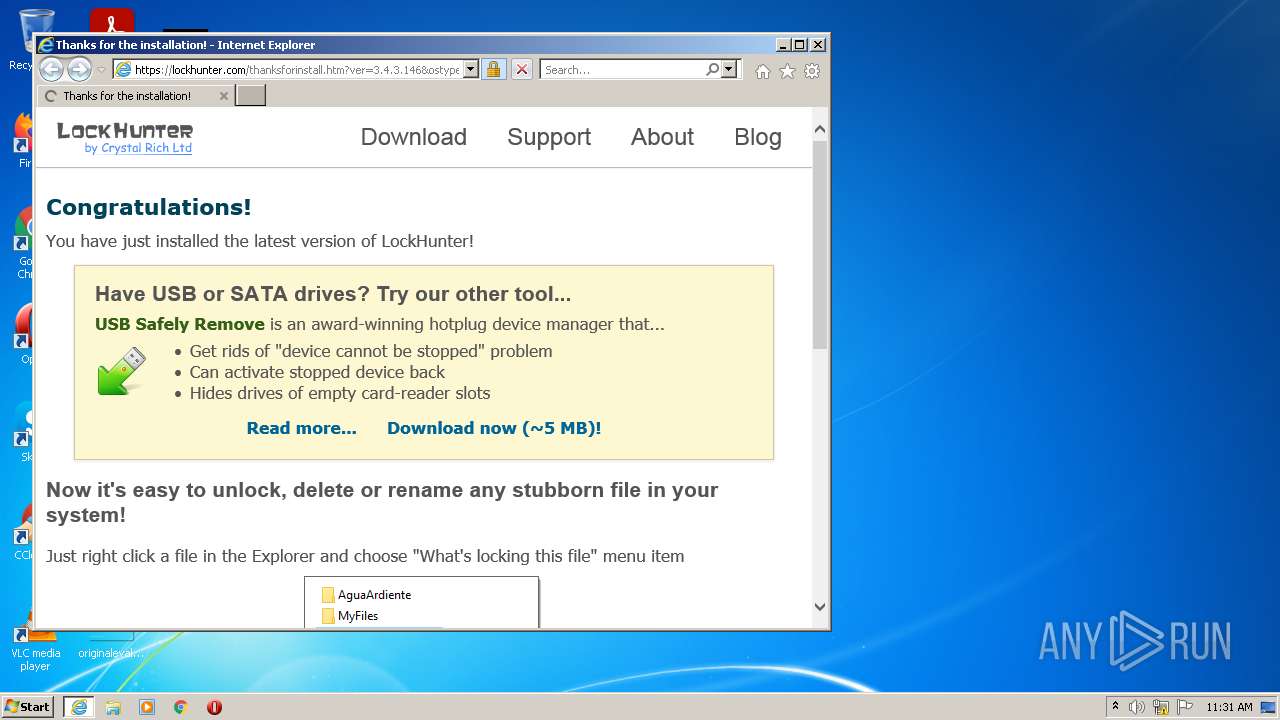The height and width of the screenshot is (720, 1280).
Task: Close the 'Thanks for the installation!' tab
Action: point(224,96)
